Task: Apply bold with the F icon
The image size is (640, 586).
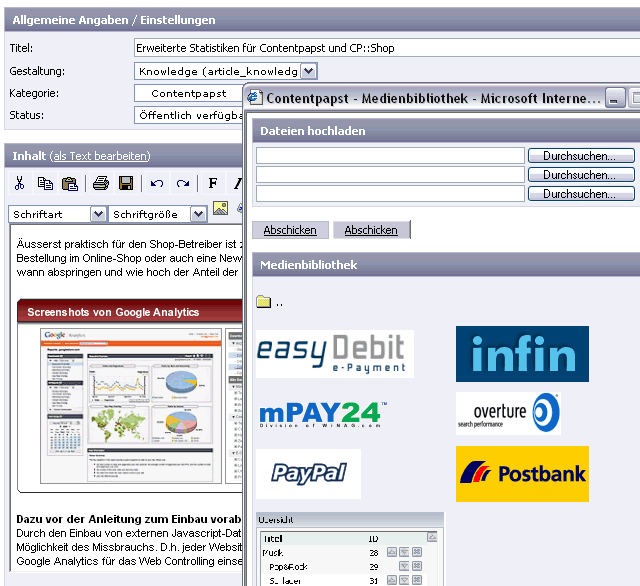Action: coord(213,183)
